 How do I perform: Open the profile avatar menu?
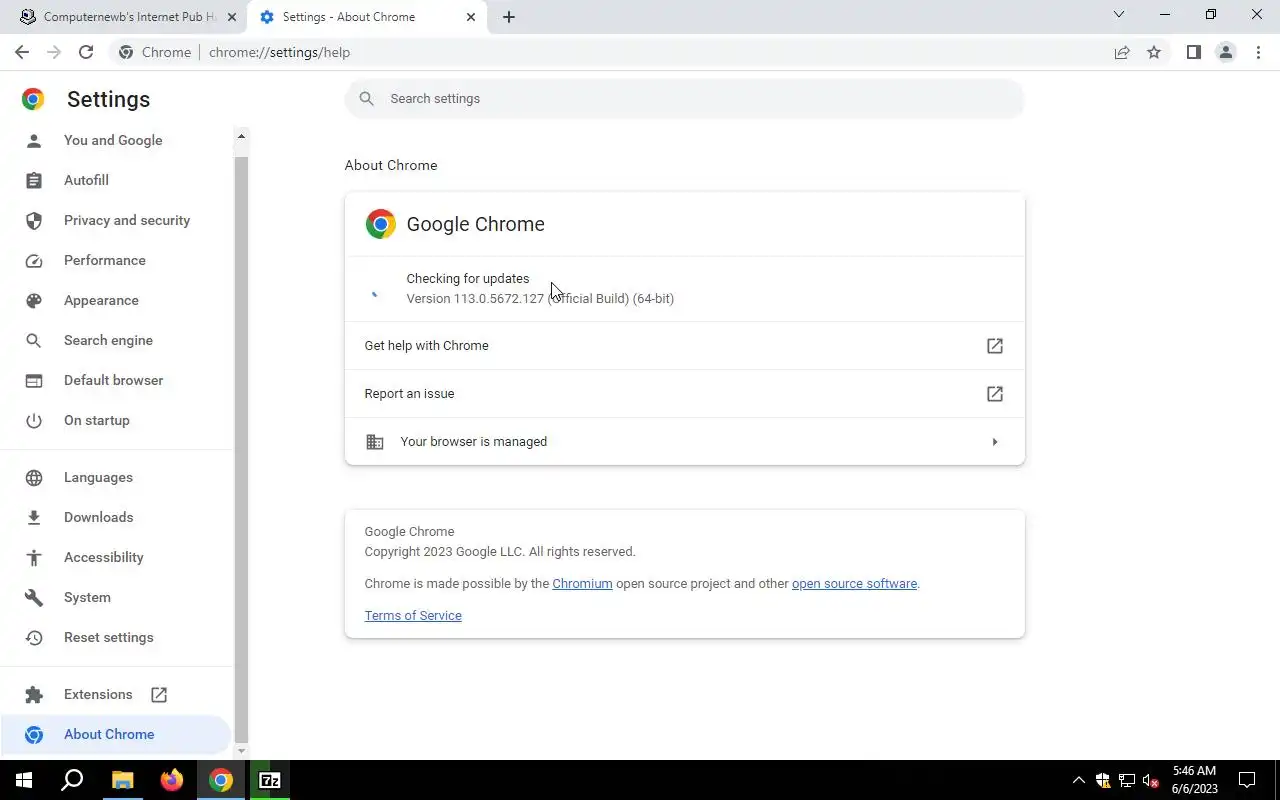click(1225, 52)
